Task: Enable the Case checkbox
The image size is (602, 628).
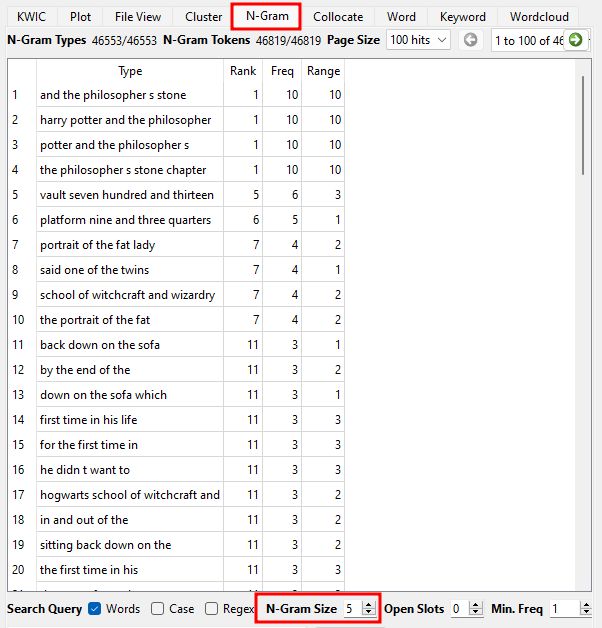Action: point(157,609)
